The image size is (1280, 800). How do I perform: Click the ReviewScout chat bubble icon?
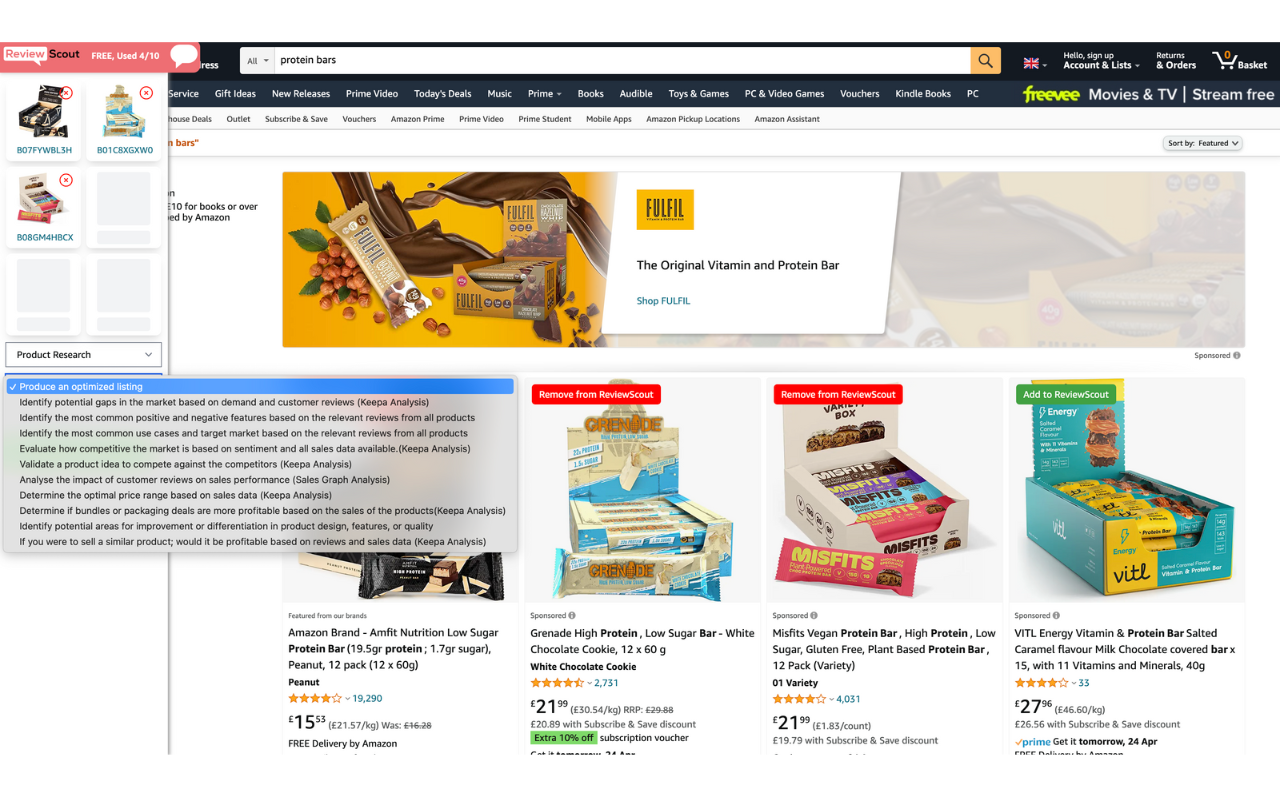point(184,55)
